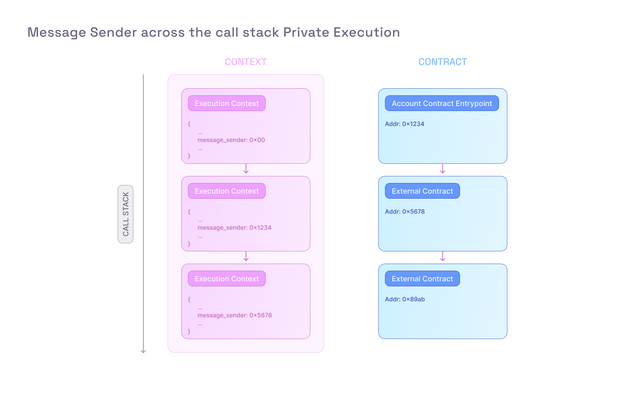The height and width of the screenshot is (410, 640).
Task: Click the third Execution Context badge
Action: click(227, 279)
